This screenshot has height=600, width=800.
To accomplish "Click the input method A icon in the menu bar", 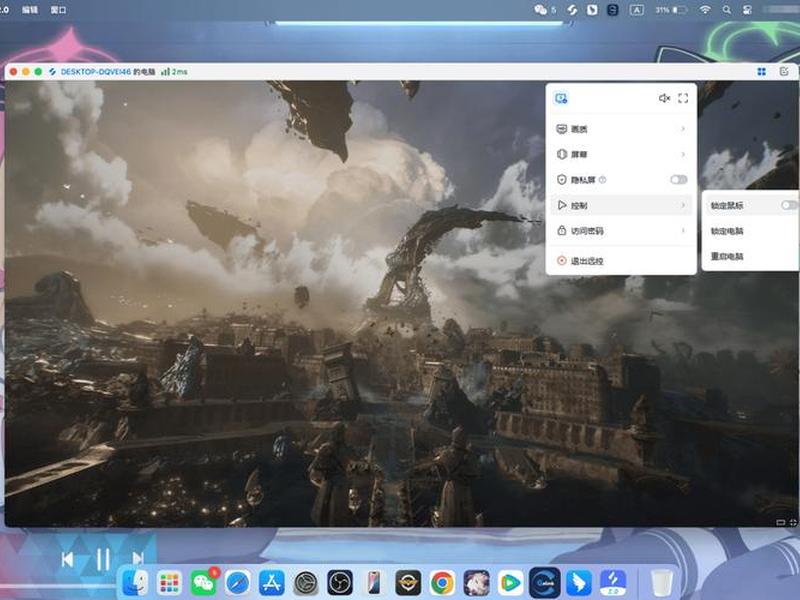I will point(637,10).
